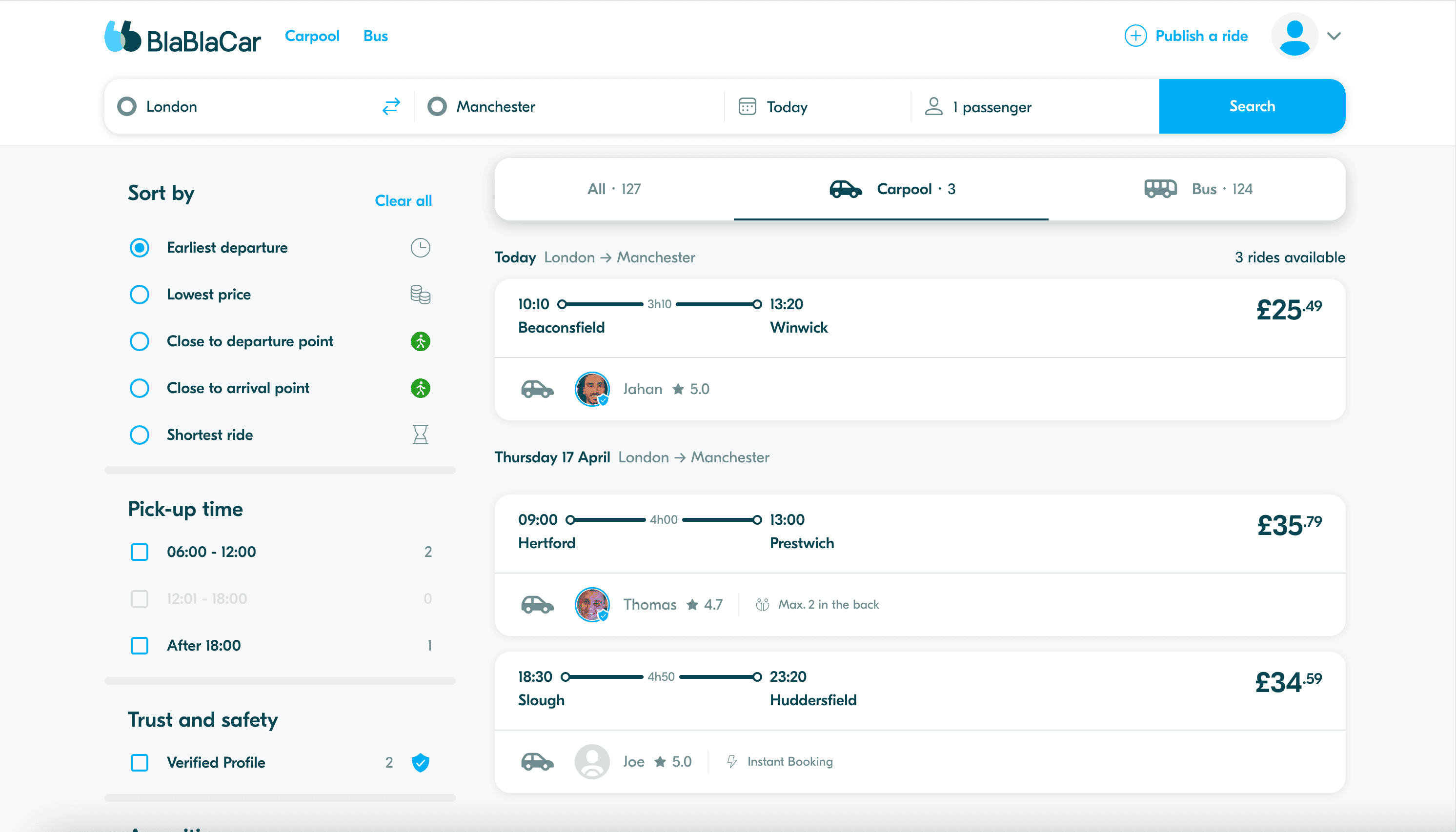Check the 06:00 - 12:00 pick-up time filter
The height and width of the screenshot is (832, 1456).
140,552
